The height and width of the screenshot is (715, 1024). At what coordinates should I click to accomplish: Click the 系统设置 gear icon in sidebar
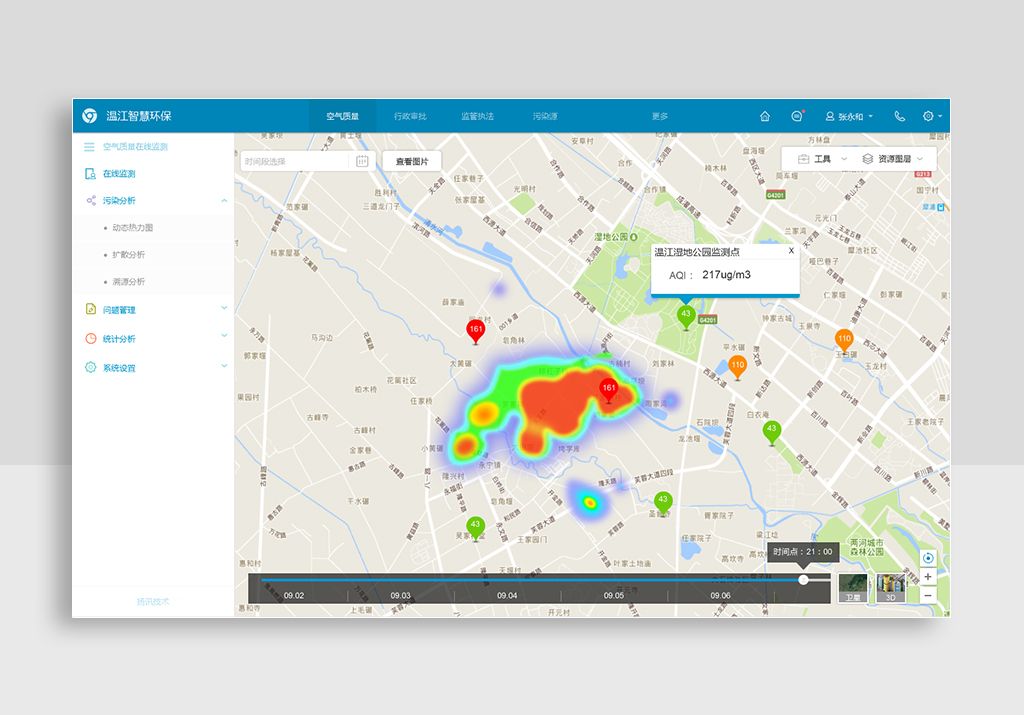pos(91,367)
